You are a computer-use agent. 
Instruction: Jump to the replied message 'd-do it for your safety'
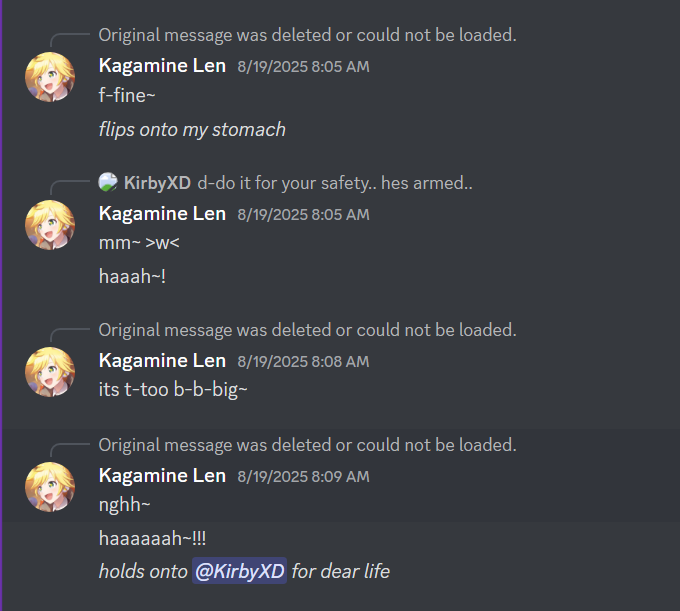click(x=335, y=183)
